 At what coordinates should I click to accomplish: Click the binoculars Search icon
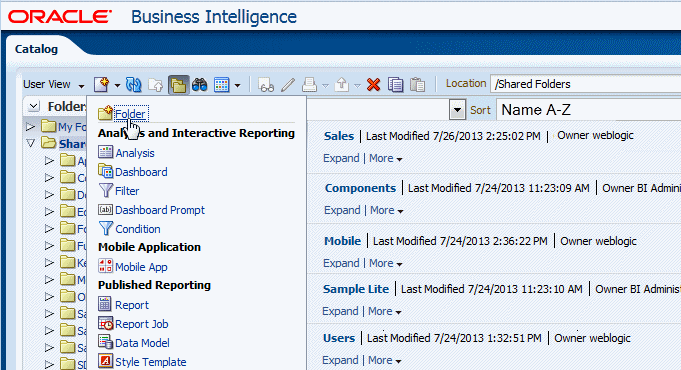point(200,85)
